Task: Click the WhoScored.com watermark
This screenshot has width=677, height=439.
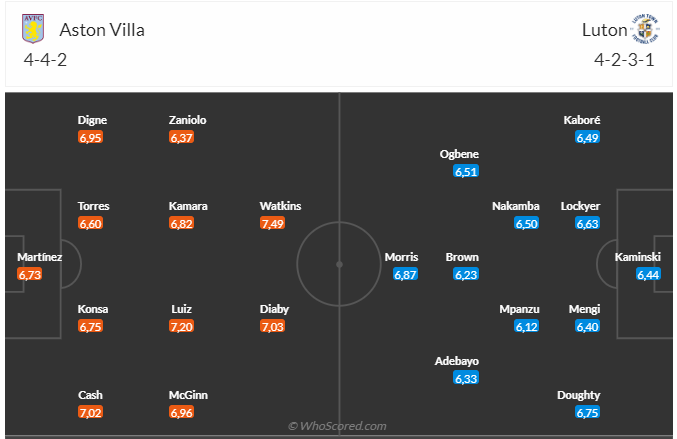Action: click(x=337, y=427)
